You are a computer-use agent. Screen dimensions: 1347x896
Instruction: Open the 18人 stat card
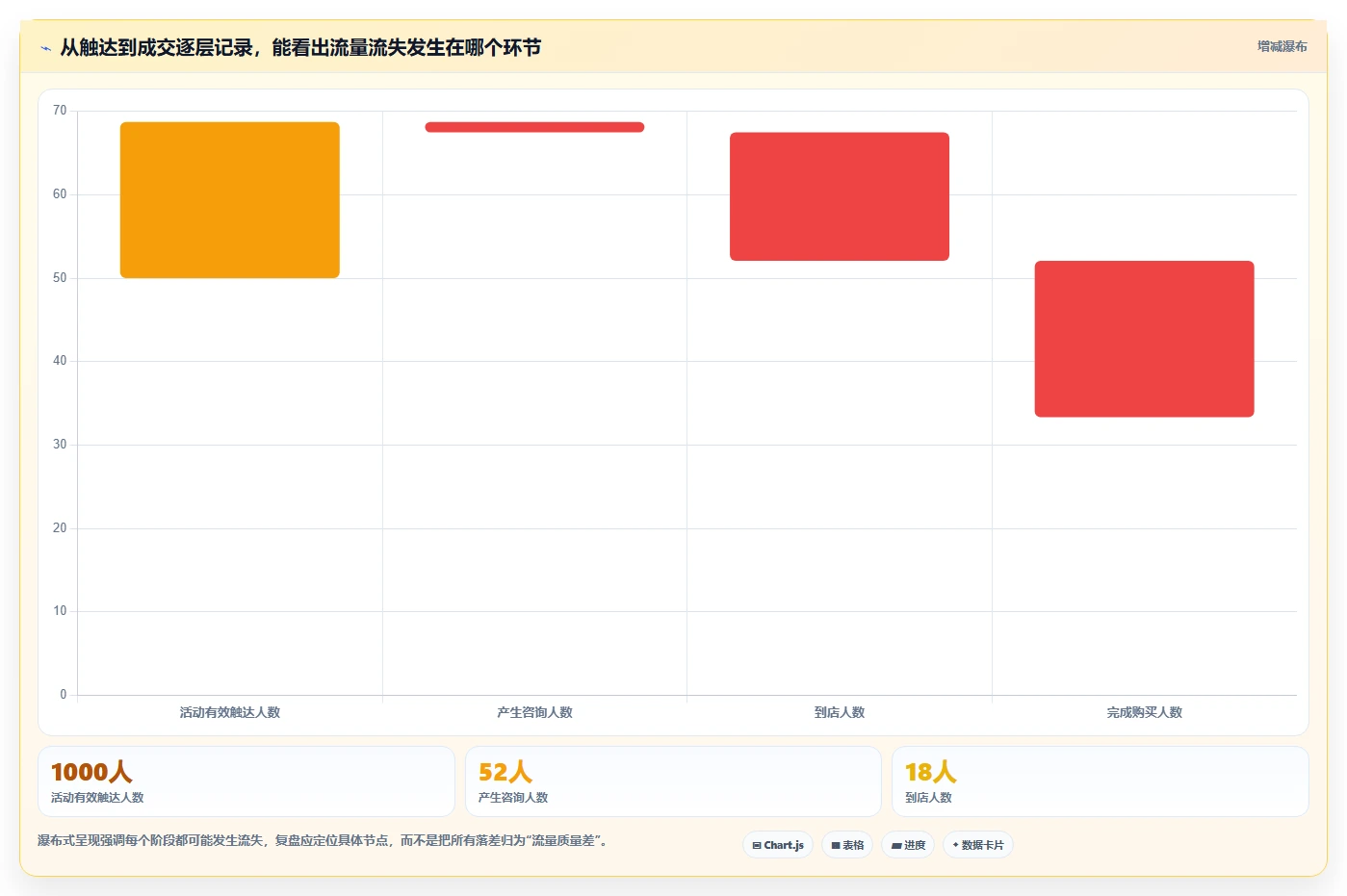click(1101, 781)
